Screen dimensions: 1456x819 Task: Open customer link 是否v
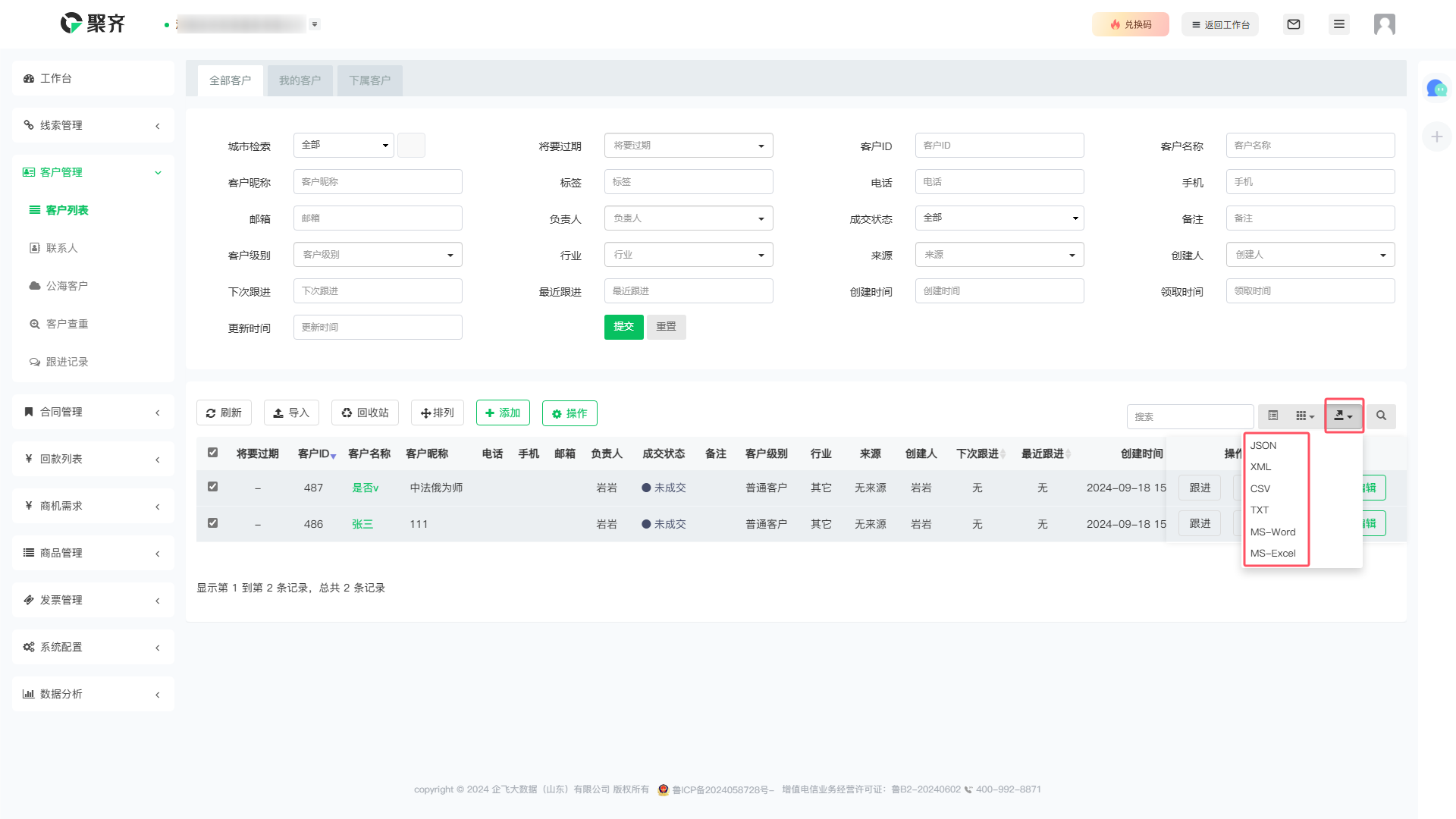coord(366,488)
